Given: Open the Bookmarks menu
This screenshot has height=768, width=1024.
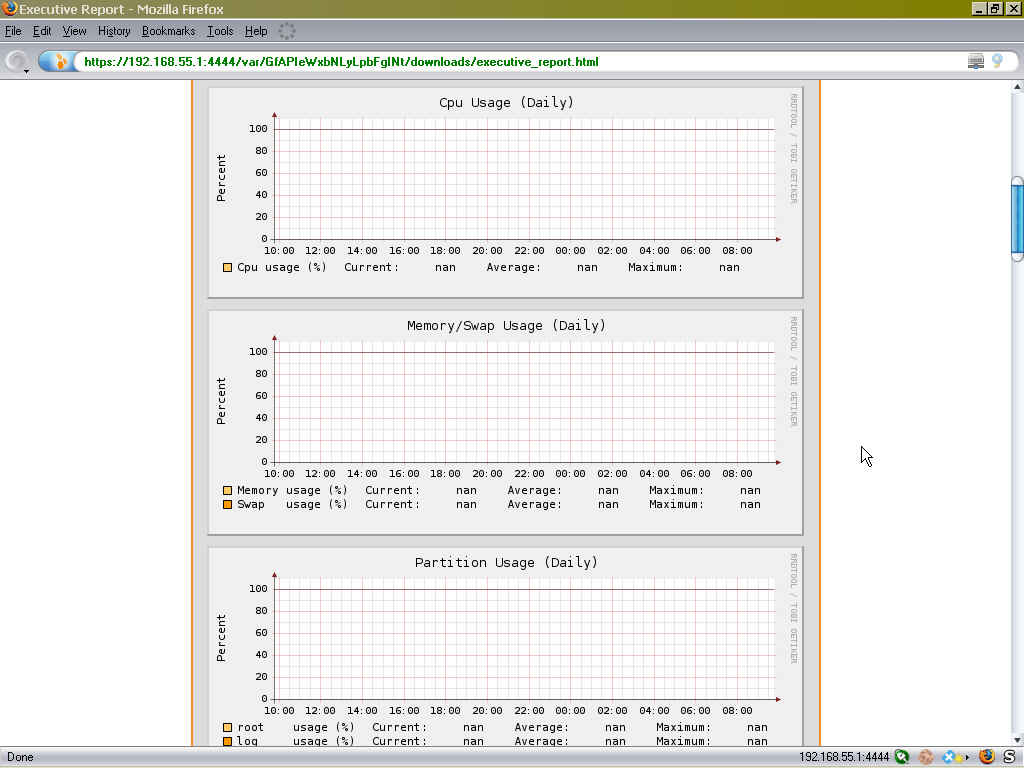Looking at the screenshot, I should click(168, 31).
